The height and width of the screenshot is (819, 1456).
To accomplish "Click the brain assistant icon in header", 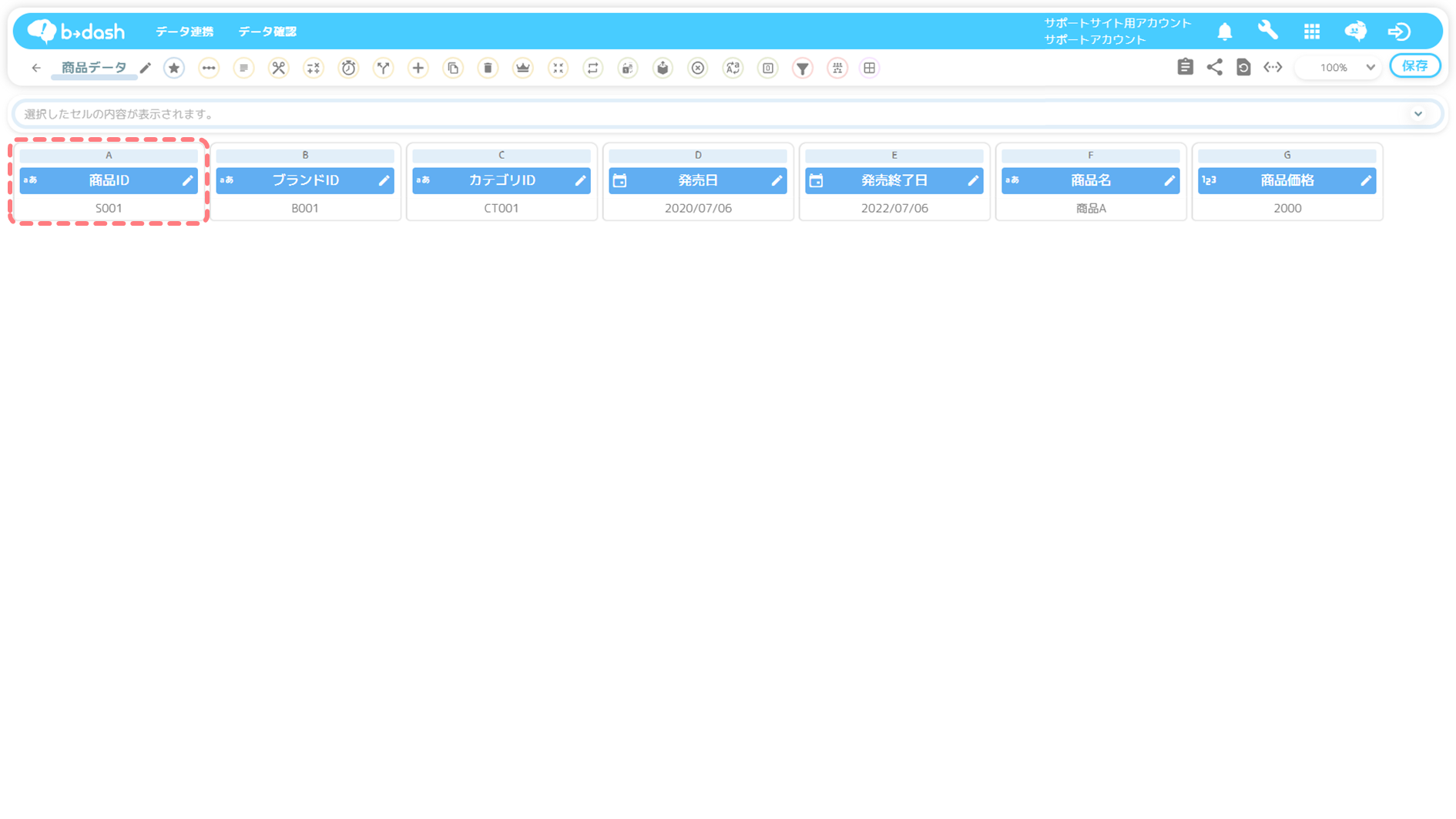I will [1356, 31].
